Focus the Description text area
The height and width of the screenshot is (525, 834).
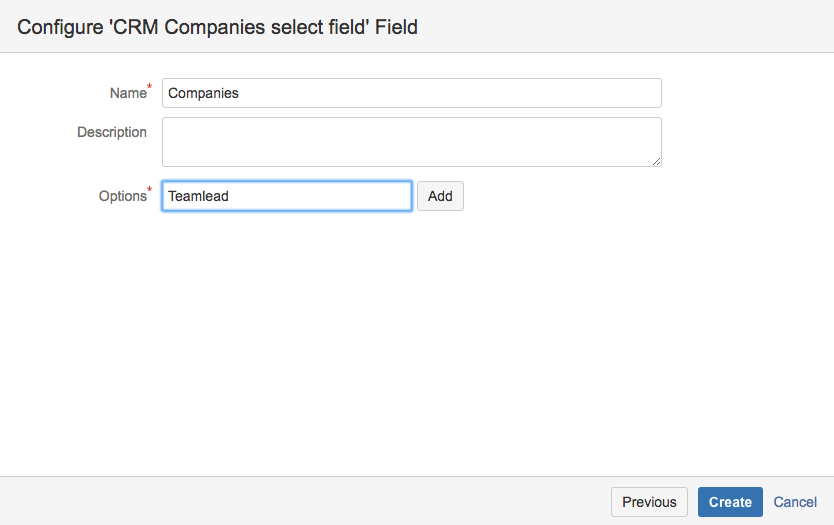(410, 141)
